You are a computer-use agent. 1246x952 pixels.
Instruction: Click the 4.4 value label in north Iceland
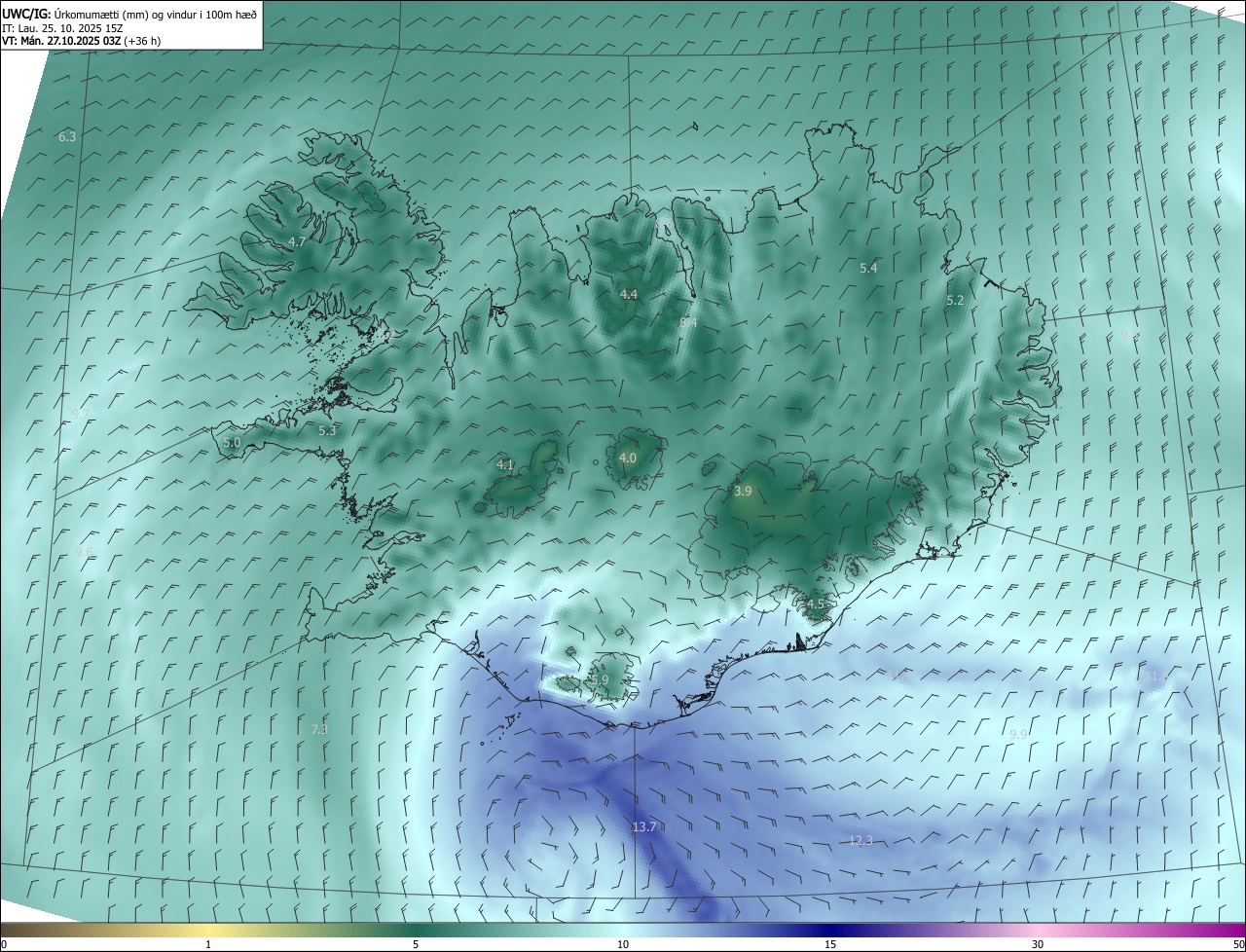629,294
